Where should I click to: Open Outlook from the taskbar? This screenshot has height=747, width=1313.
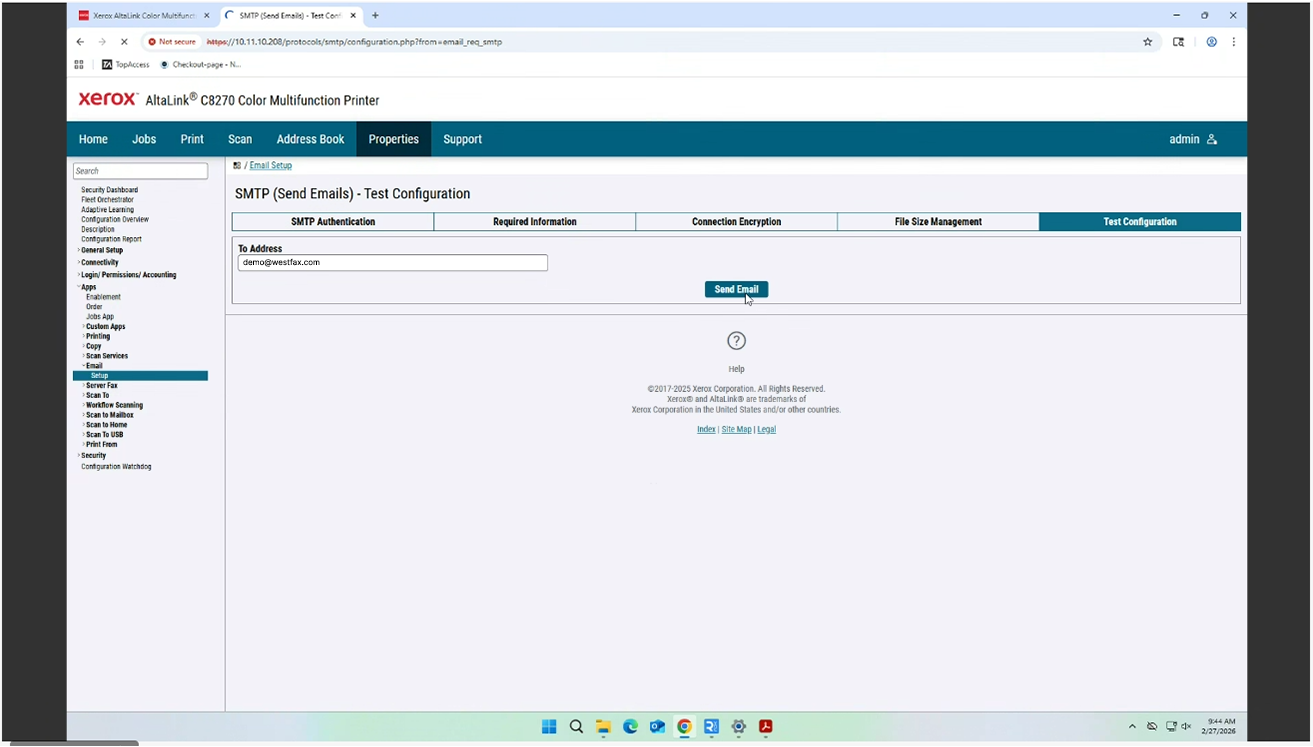(657, 727)
